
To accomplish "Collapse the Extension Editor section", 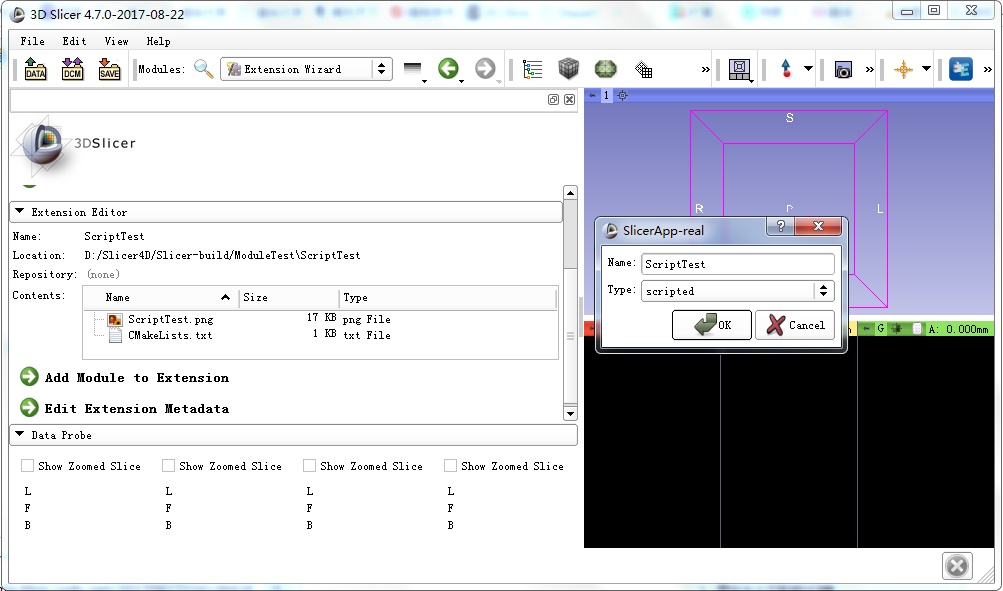I will (x=286, y=212).
